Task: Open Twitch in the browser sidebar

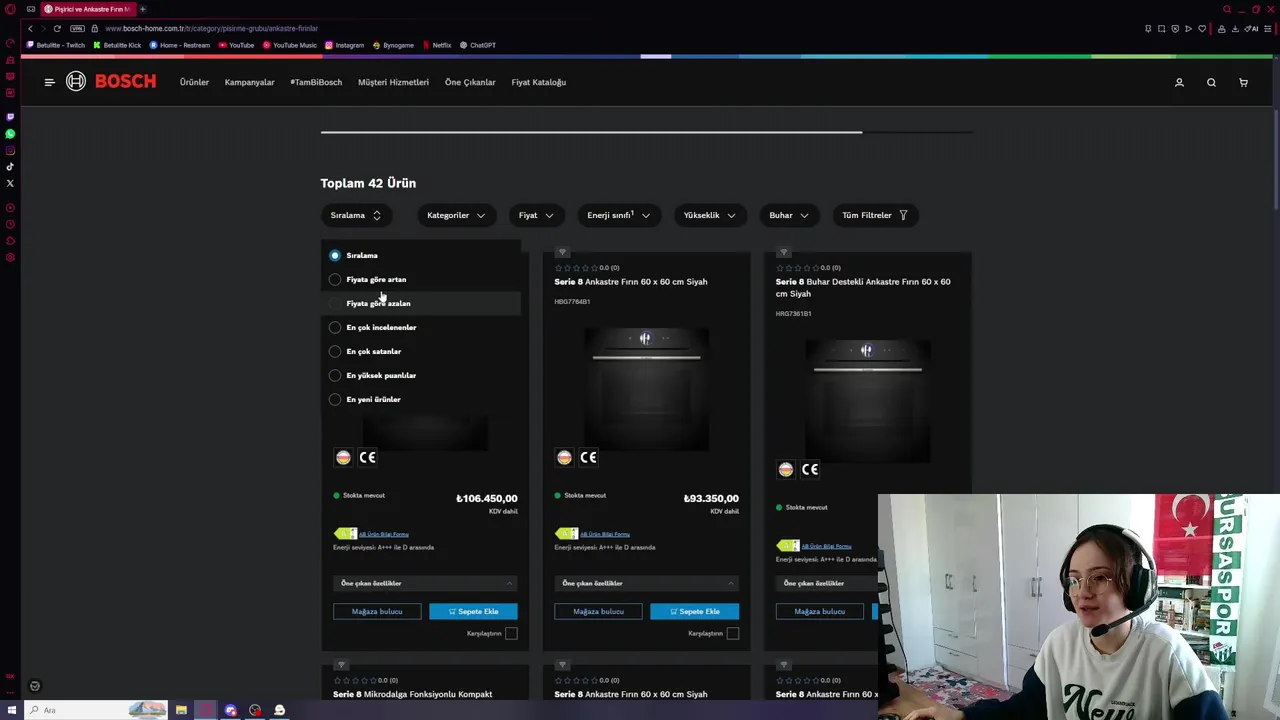Action: click(10, 117)
